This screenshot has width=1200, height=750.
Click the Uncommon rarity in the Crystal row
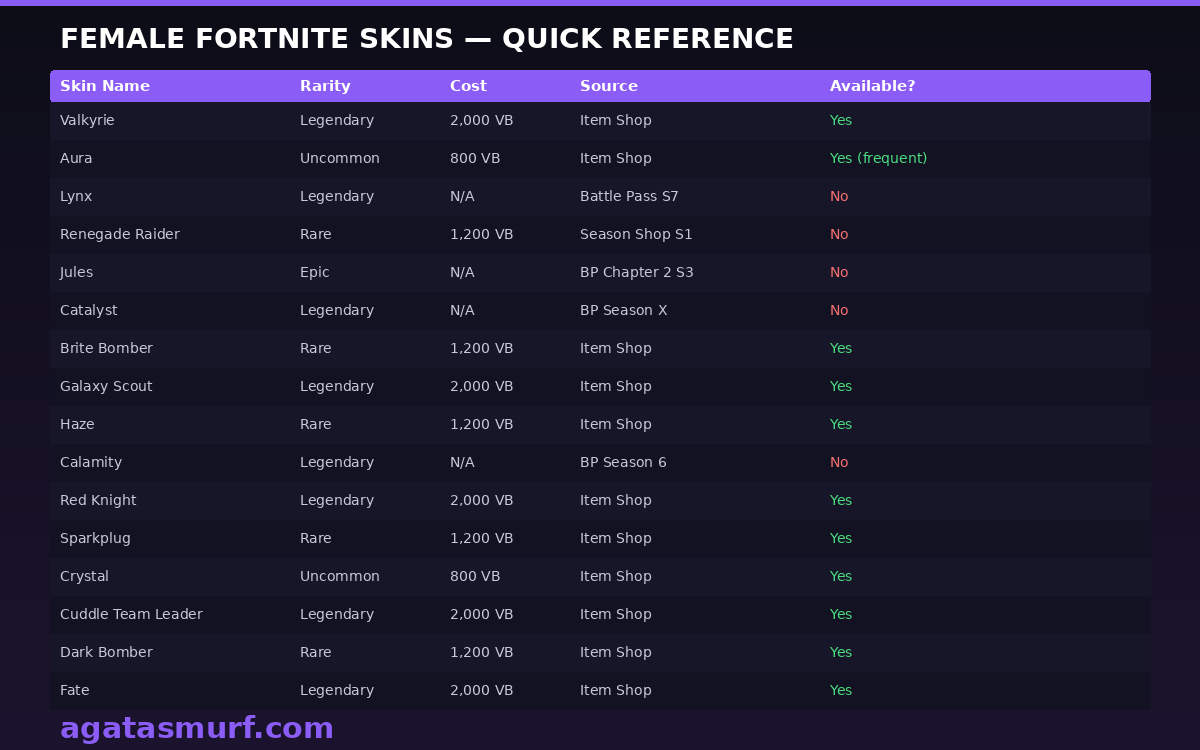[x=340, y=576]
